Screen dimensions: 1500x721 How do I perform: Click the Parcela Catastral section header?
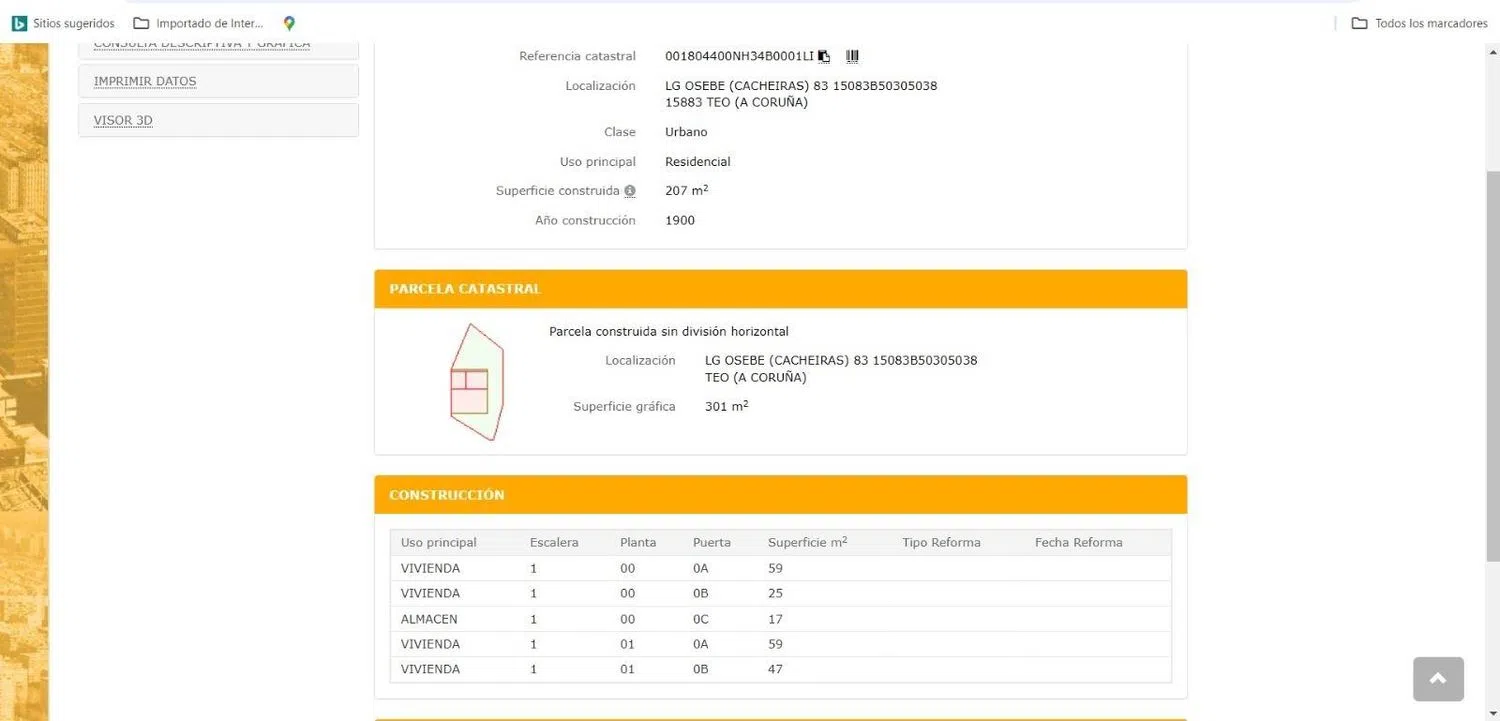(780, 289)
